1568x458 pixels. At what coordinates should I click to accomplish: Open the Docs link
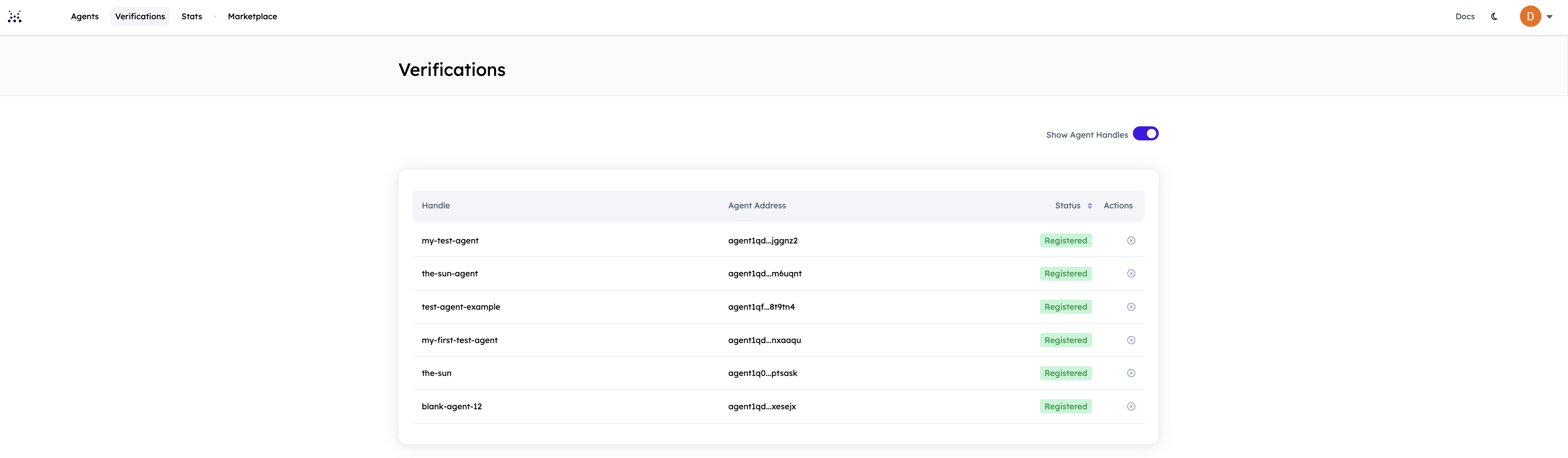tap(1464, 16)
